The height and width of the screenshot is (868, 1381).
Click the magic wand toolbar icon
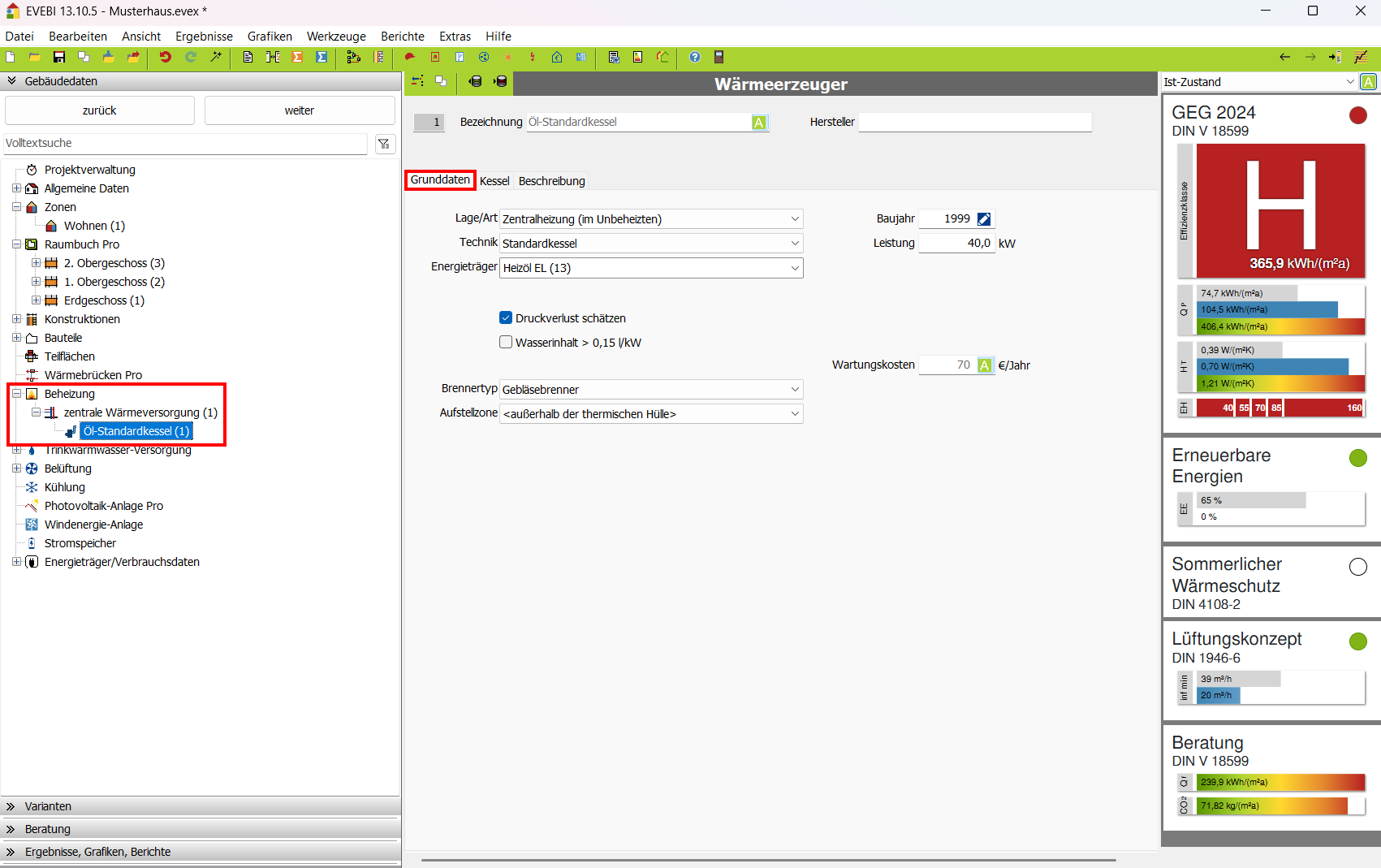point(216,57)
